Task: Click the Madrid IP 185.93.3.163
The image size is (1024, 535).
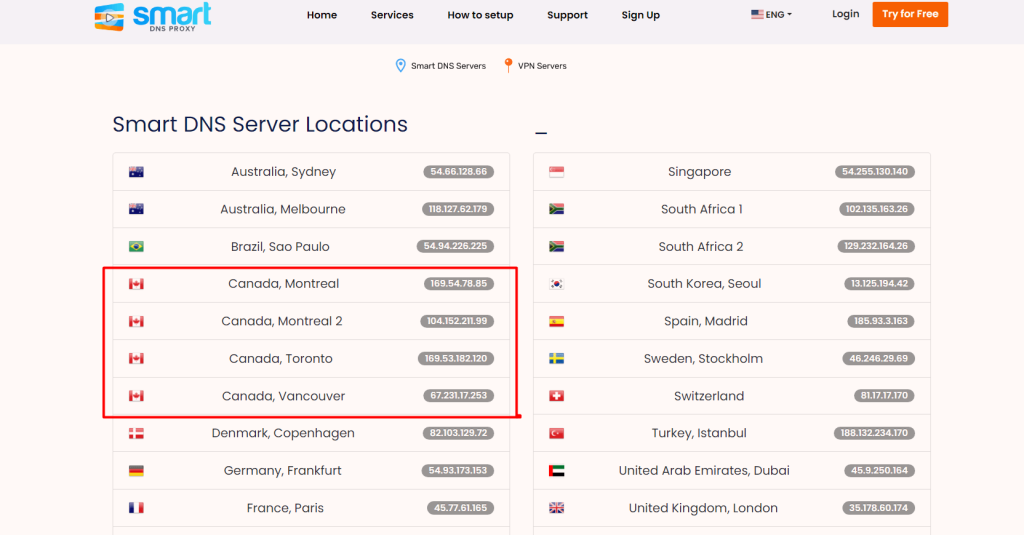Action: tap(881, 321)
